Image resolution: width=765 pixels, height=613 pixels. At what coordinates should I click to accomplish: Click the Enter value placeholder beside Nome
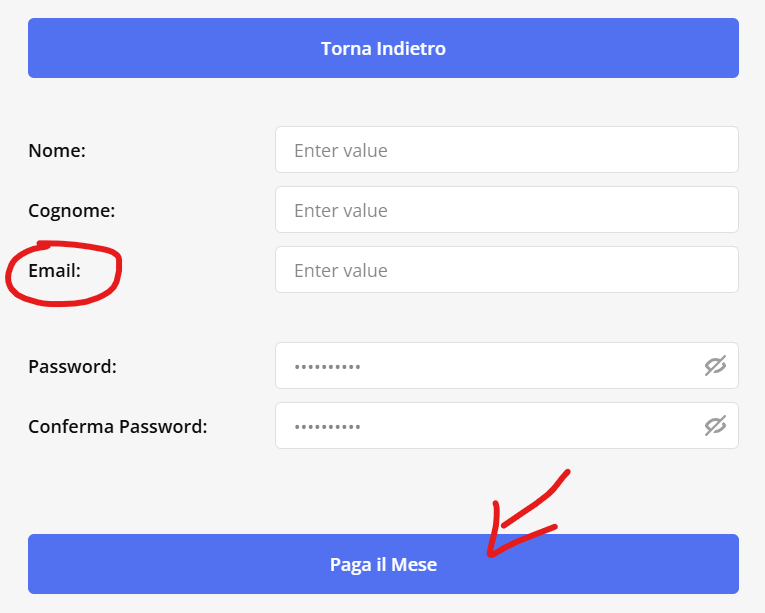point(341,150)
